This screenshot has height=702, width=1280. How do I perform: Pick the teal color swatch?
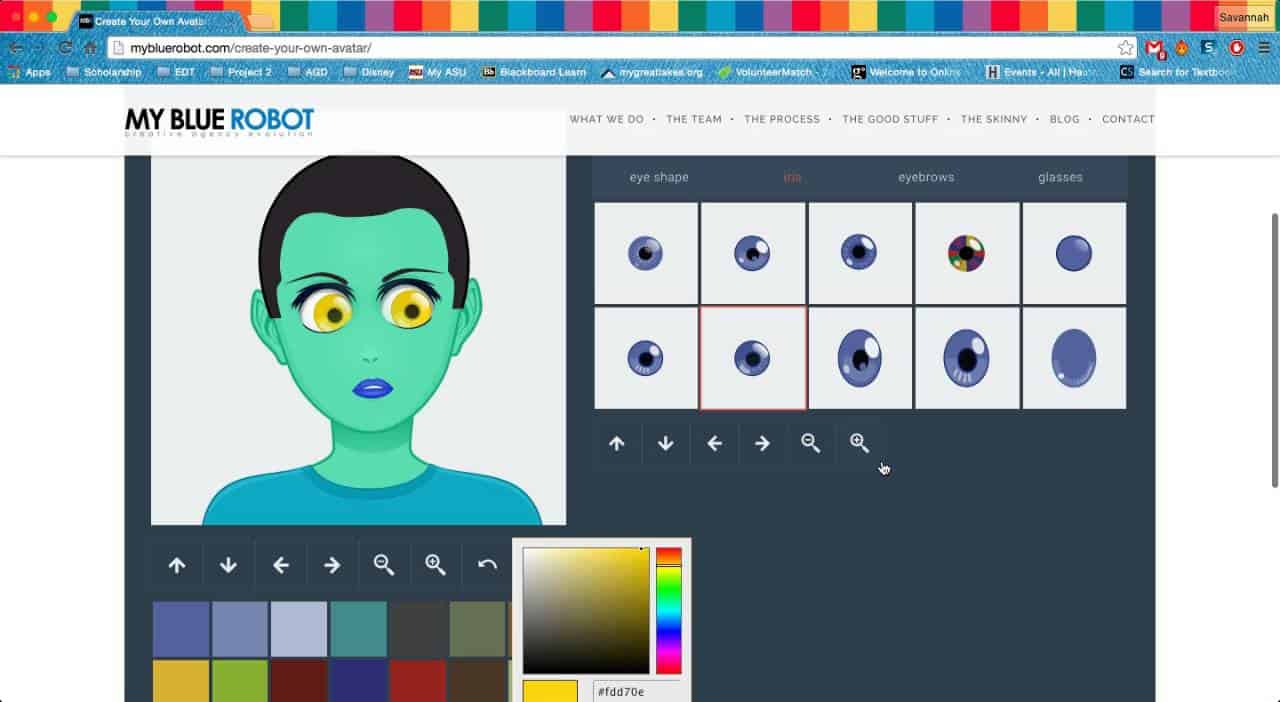[x=358, y=629]
